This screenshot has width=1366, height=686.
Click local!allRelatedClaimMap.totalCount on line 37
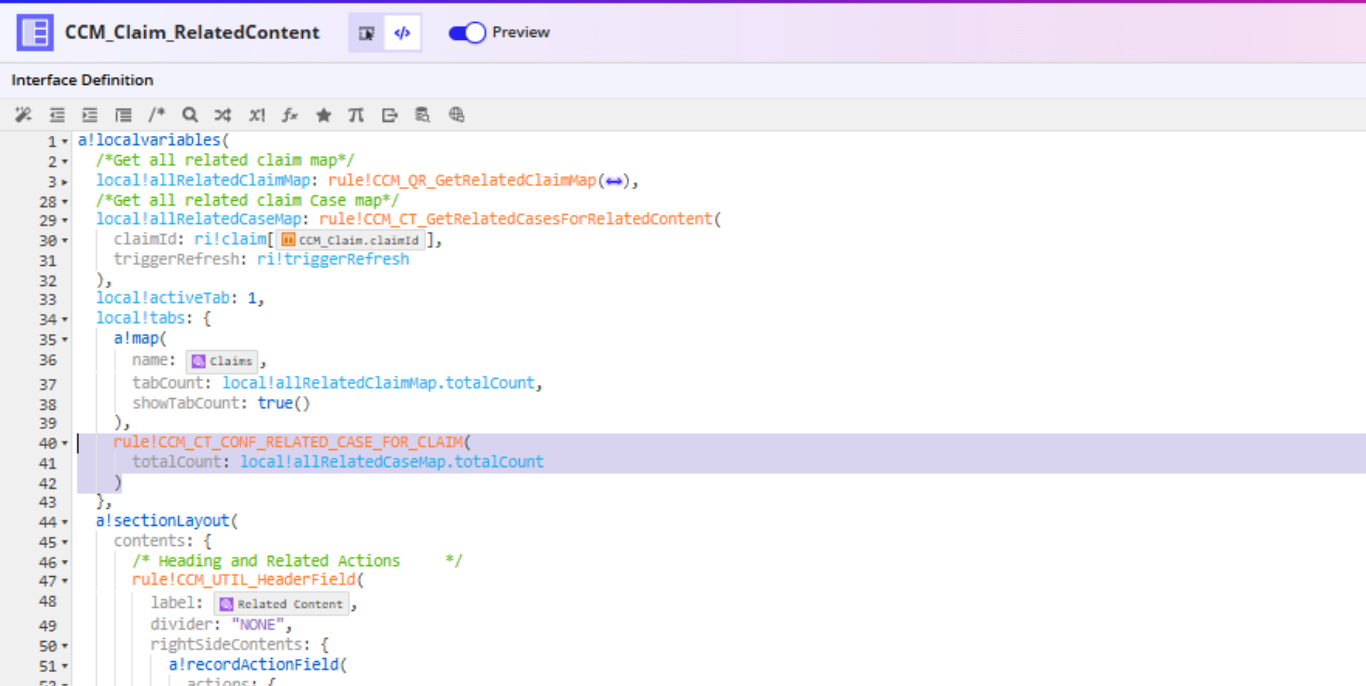(380, 383)
